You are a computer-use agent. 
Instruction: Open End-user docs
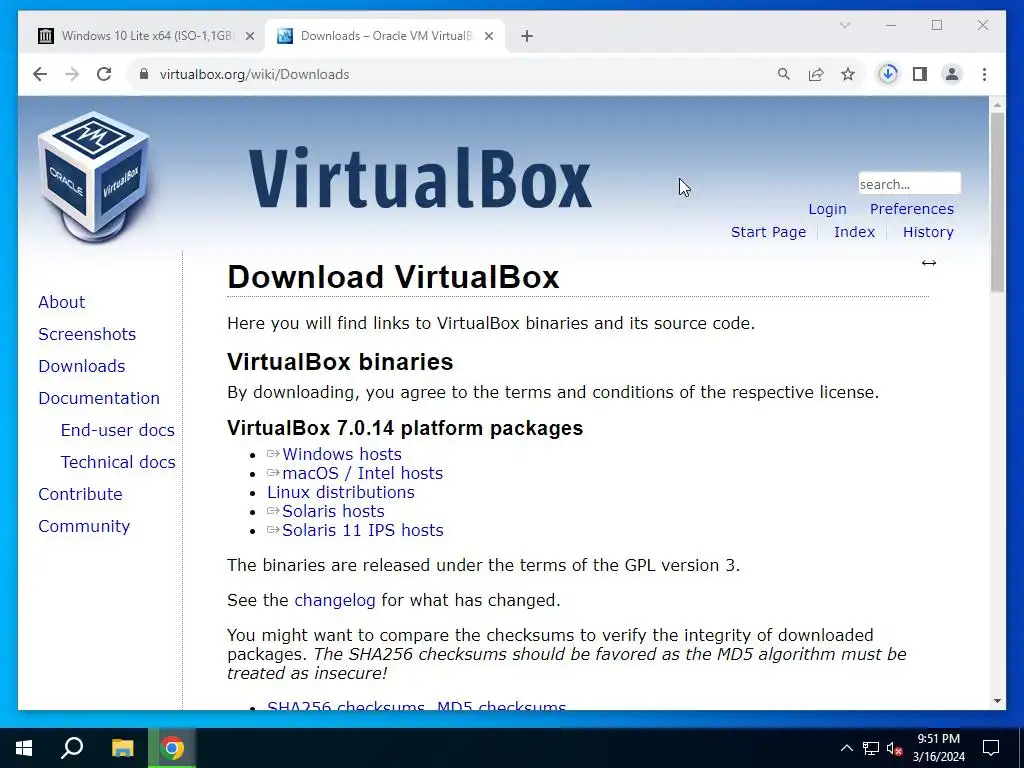[x=118, y=430]
